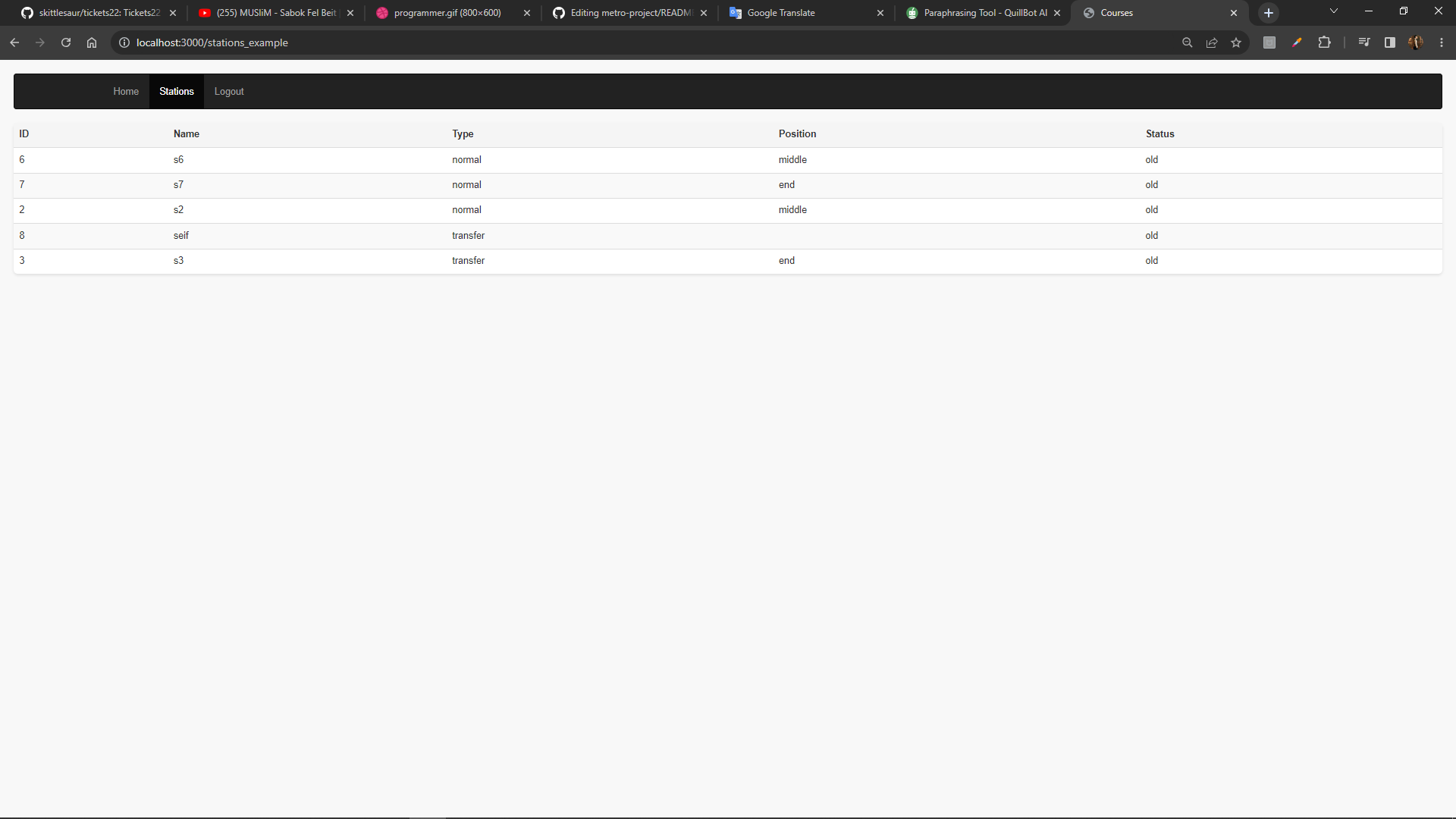
Task: Open the colorful pen extension icon
Action: point(1297,42)
